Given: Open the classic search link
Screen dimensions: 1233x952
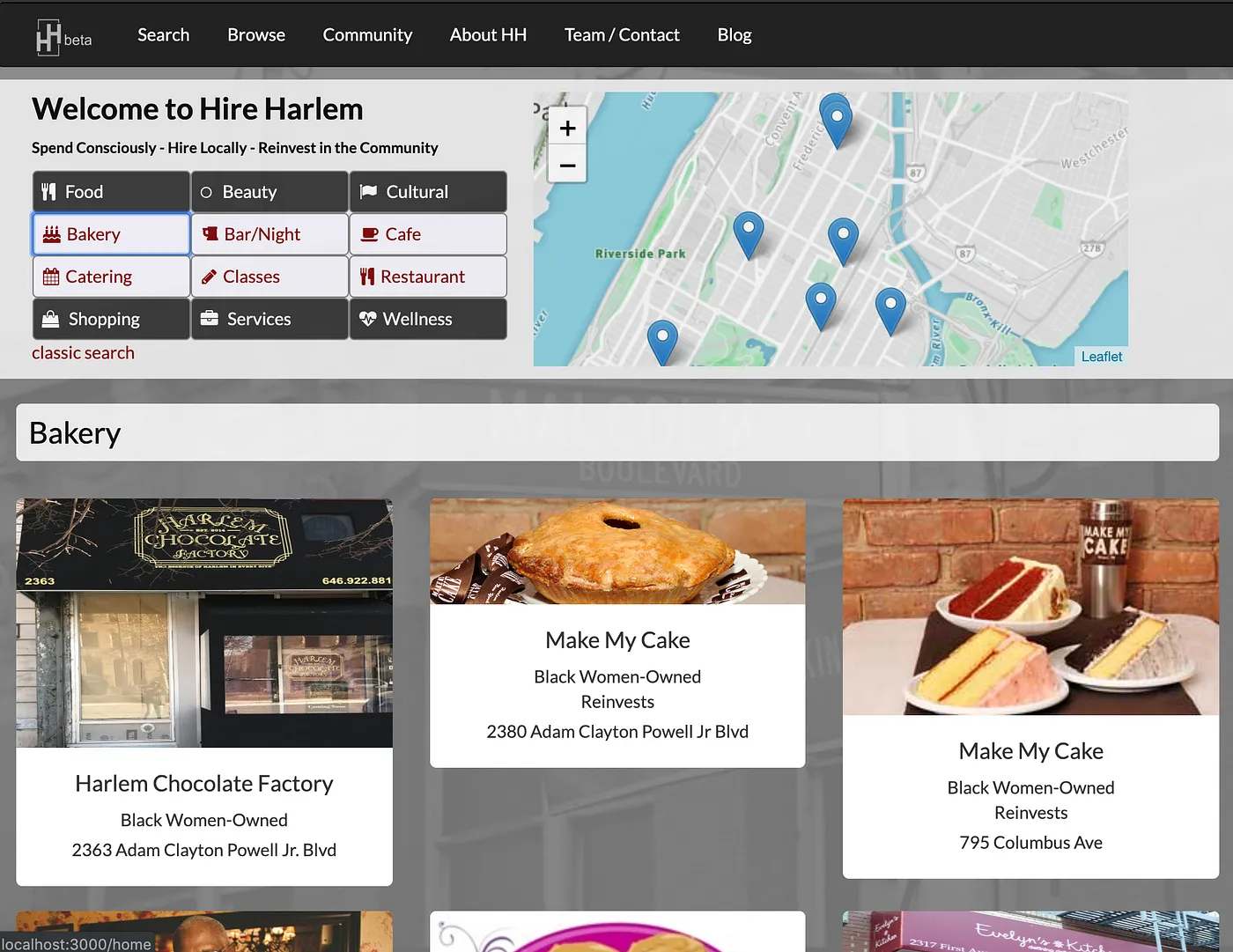Looking at the screenshot, I should pos(84,353).
